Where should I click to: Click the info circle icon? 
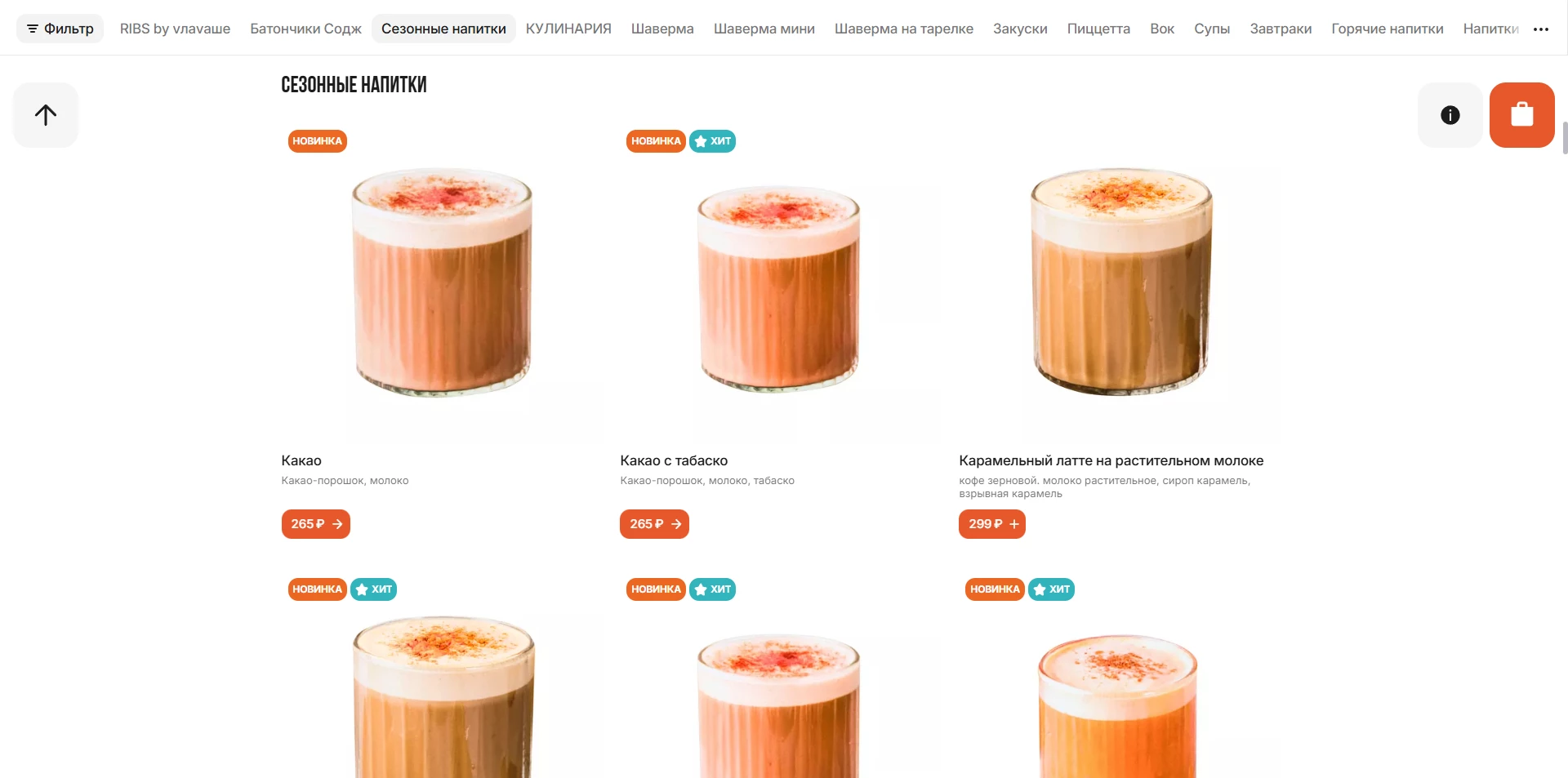click(x=1450, y=115)
